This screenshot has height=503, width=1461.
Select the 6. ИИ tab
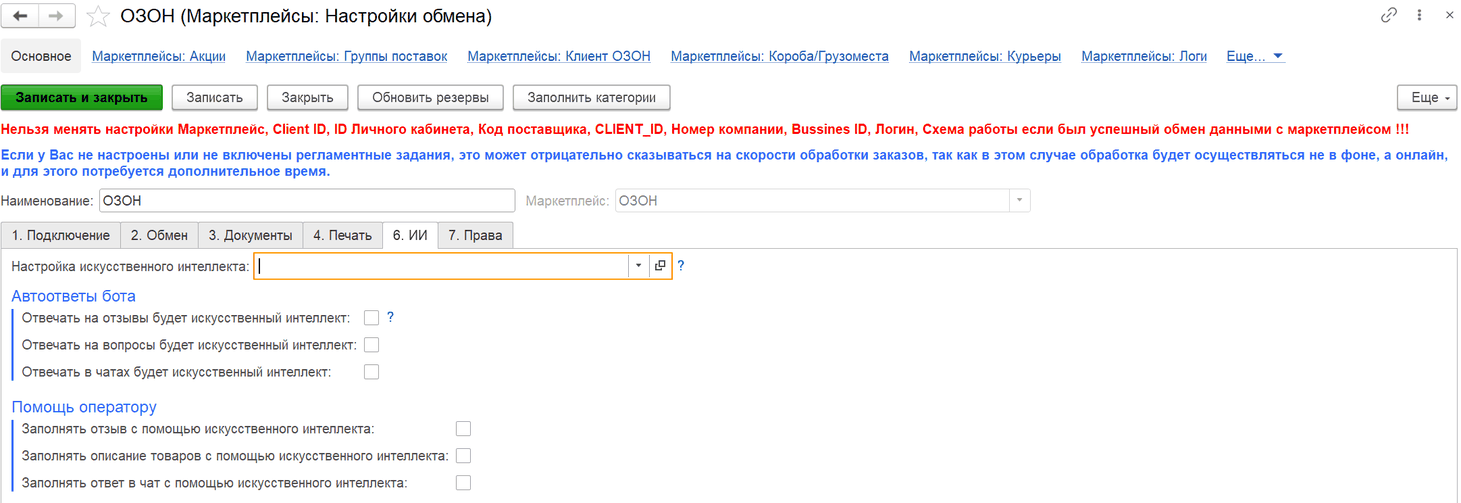410,235
